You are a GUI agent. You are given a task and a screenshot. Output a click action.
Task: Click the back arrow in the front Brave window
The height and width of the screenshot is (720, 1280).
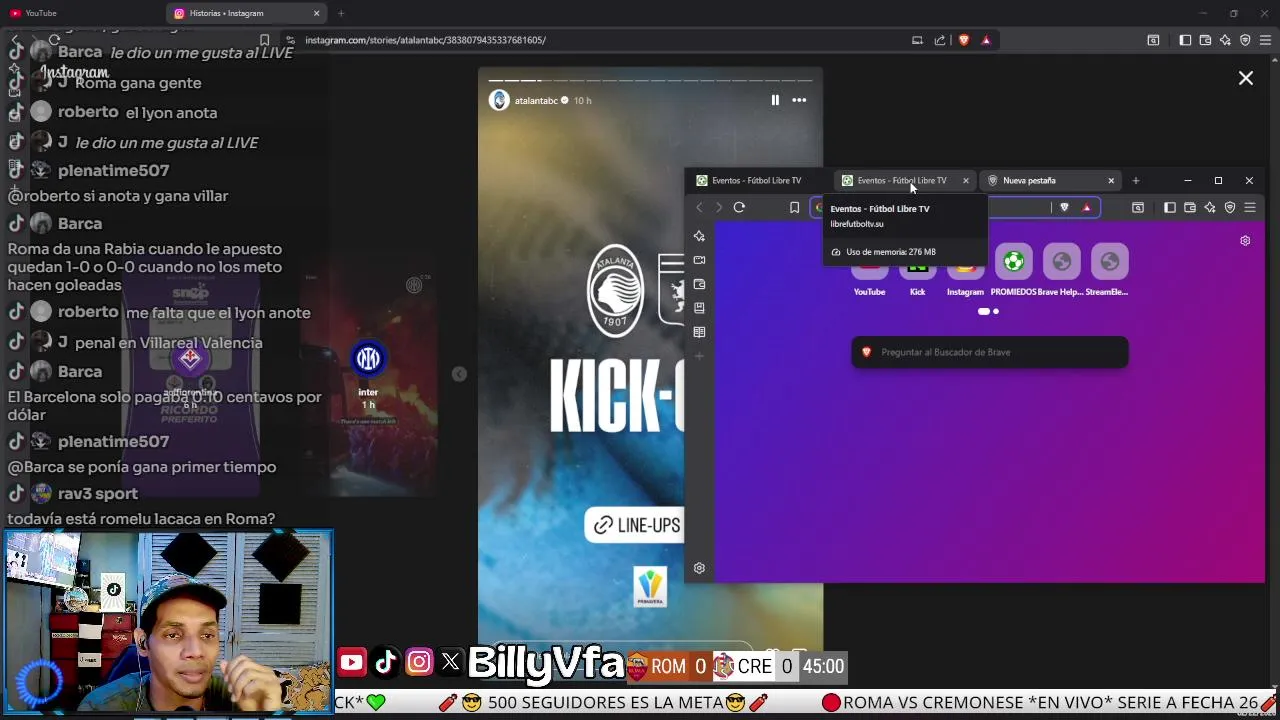(699, 208)
